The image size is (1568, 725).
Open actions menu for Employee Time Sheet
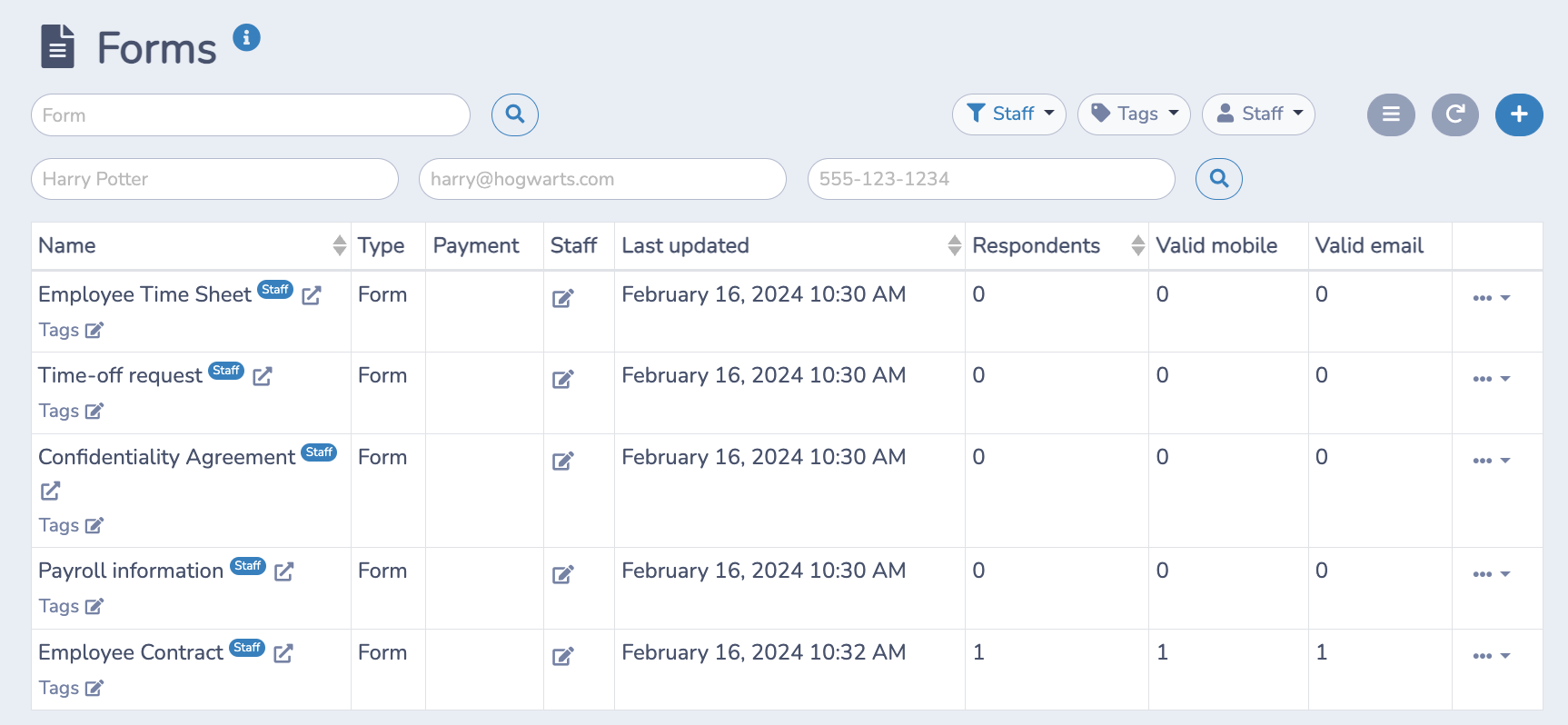[x=1492, y=298]
